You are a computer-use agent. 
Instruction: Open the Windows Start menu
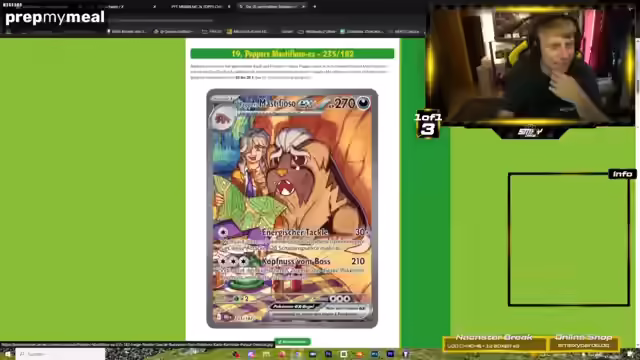[x=7, y=354]
